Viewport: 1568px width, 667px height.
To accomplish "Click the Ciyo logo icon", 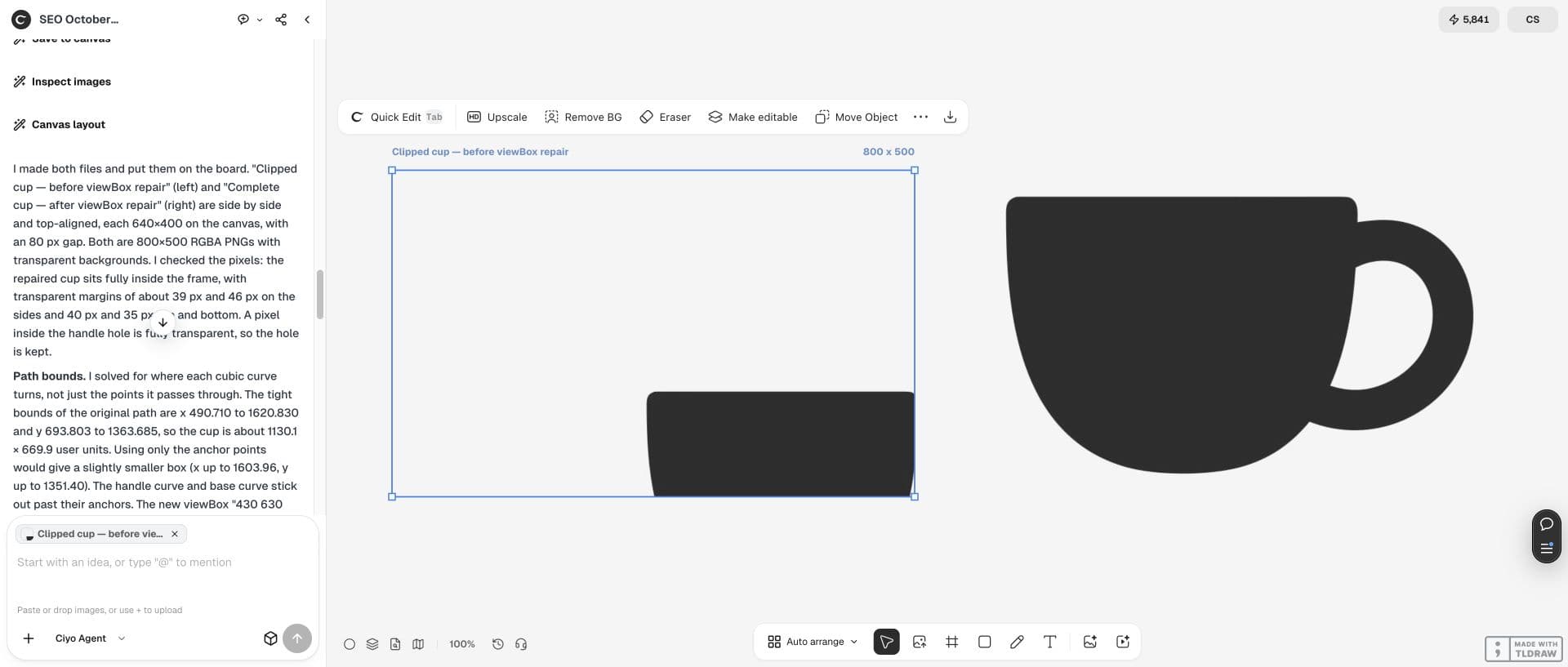I will 21,20.
